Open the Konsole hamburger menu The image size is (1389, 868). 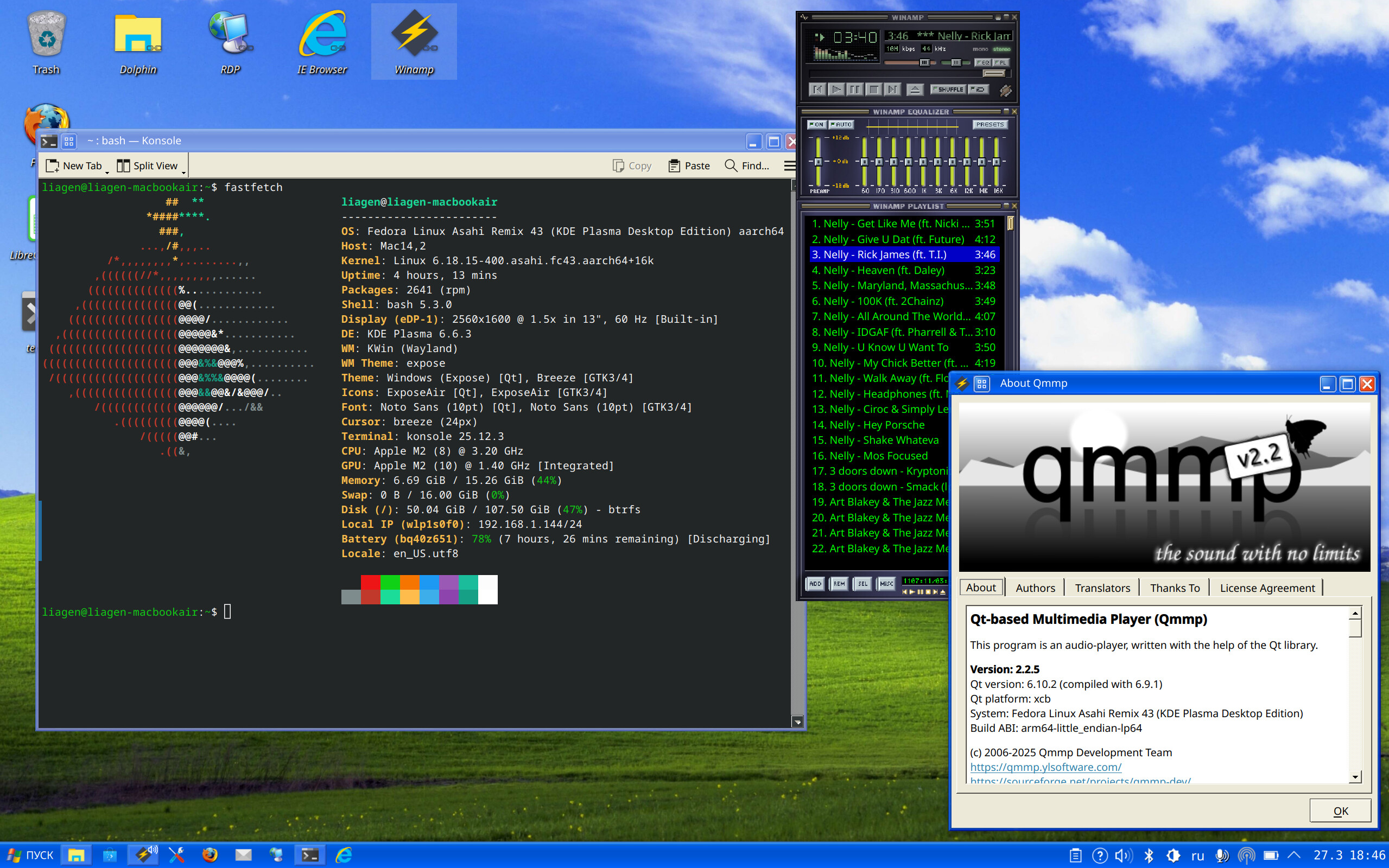(x=790, y=165)
